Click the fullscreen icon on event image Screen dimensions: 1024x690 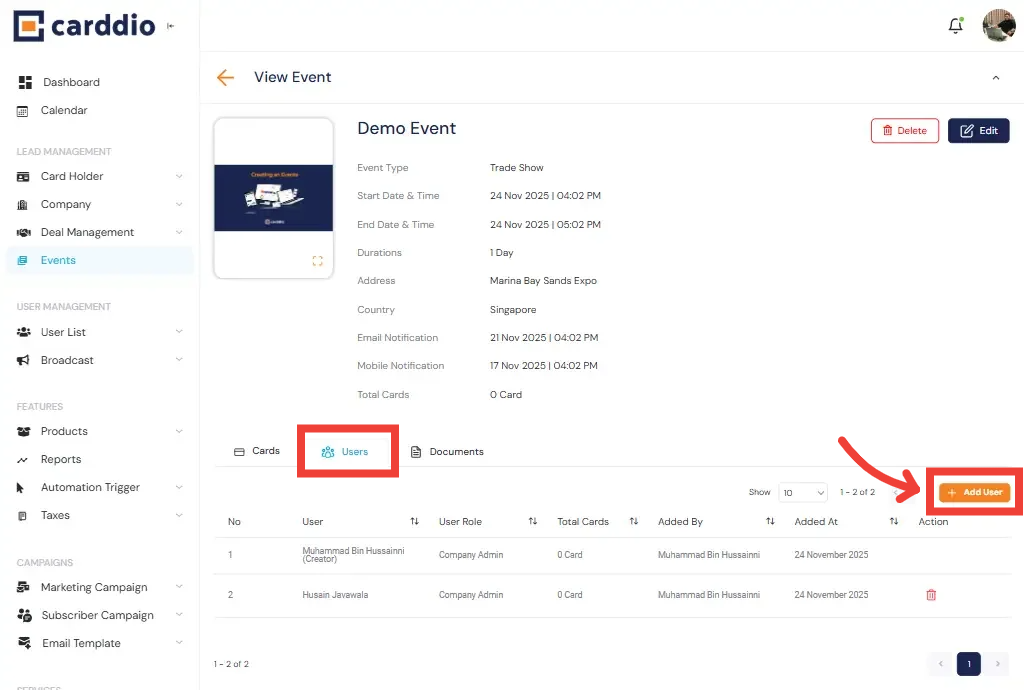(317, 261)
